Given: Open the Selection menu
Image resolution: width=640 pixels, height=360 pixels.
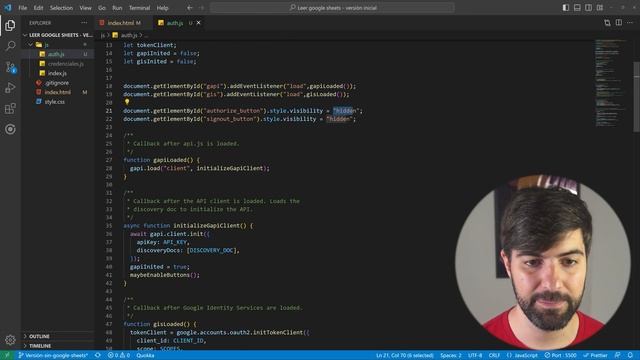Looking at the screenshot, I should tap(61, 8).
